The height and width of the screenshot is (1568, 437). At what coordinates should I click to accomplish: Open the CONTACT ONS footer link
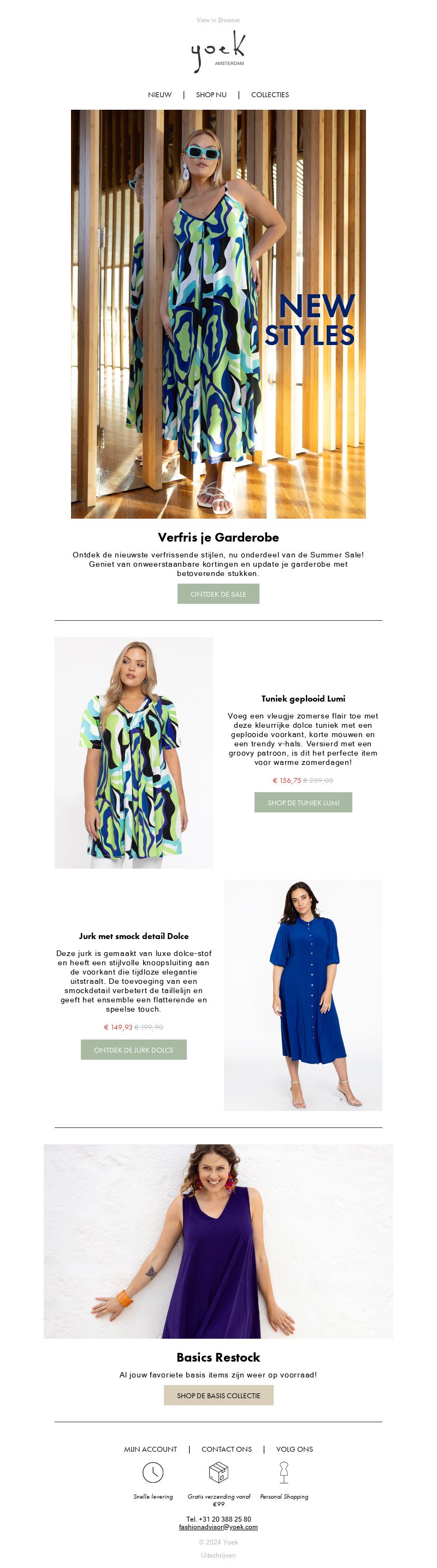(x=226, y=1450)
